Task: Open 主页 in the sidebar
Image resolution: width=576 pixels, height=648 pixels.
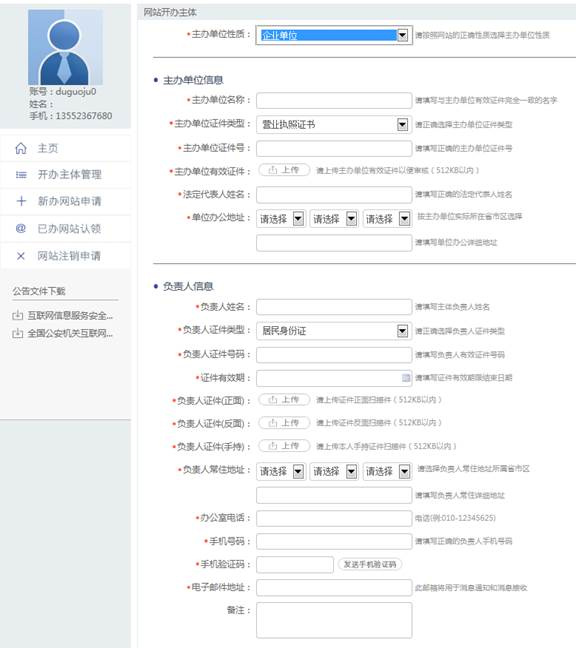Action: [66, 148]
